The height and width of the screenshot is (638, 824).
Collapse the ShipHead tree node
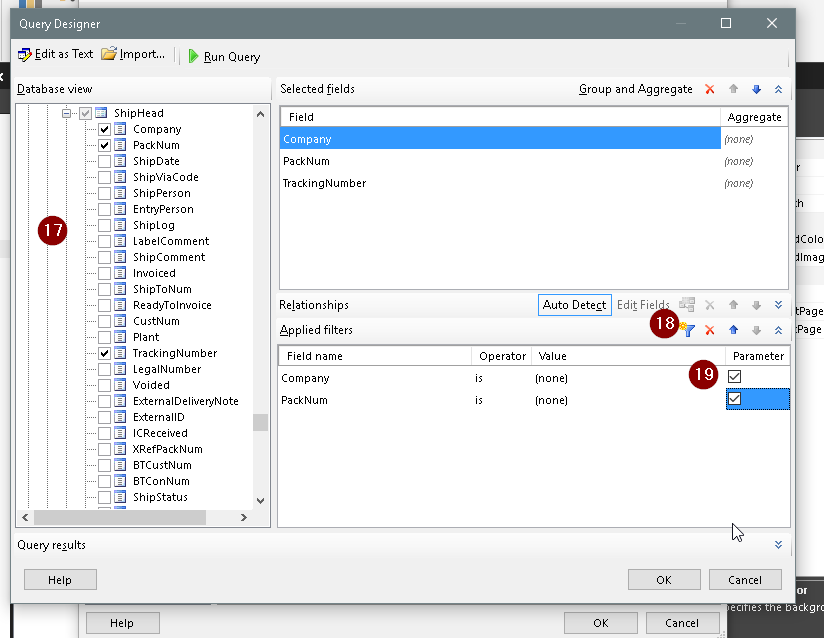(69, 113)
